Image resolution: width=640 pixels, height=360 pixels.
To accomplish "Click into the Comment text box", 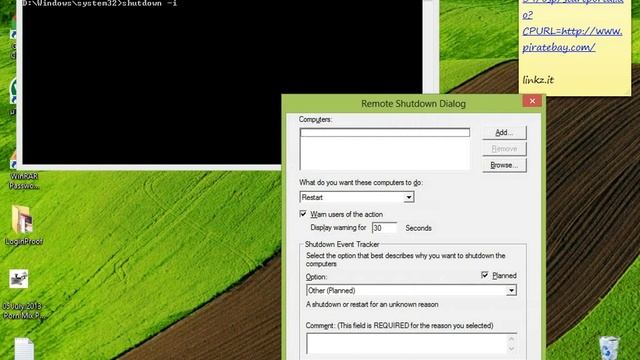I will tap(408, 344).
